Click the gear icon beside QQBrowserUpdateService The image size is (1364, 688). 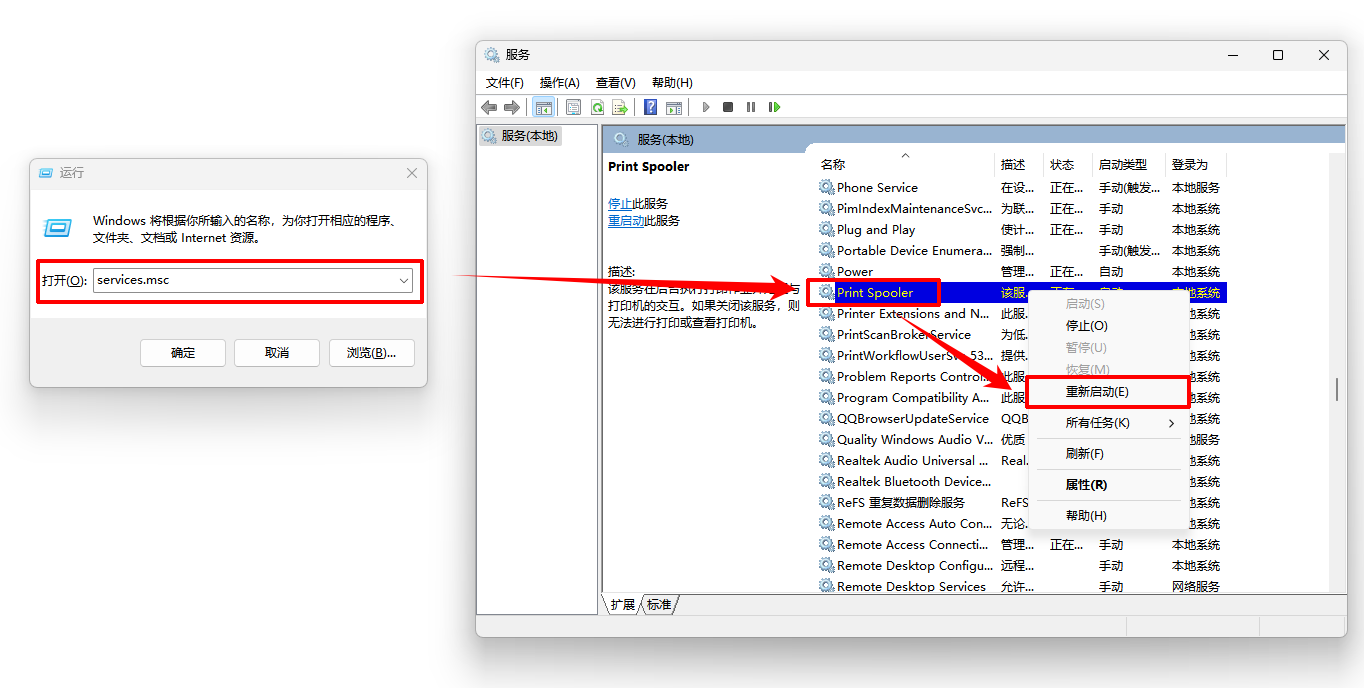pos(826,418)
